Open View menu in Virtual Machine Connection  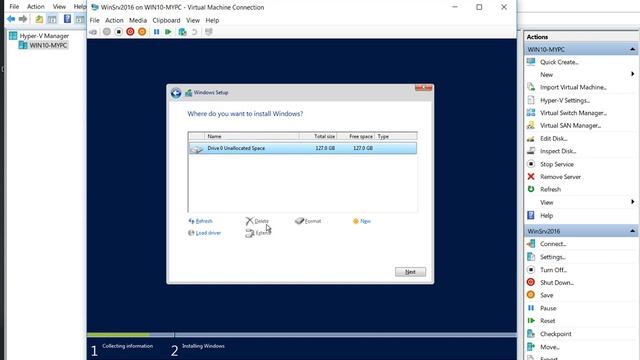point(193,20)
